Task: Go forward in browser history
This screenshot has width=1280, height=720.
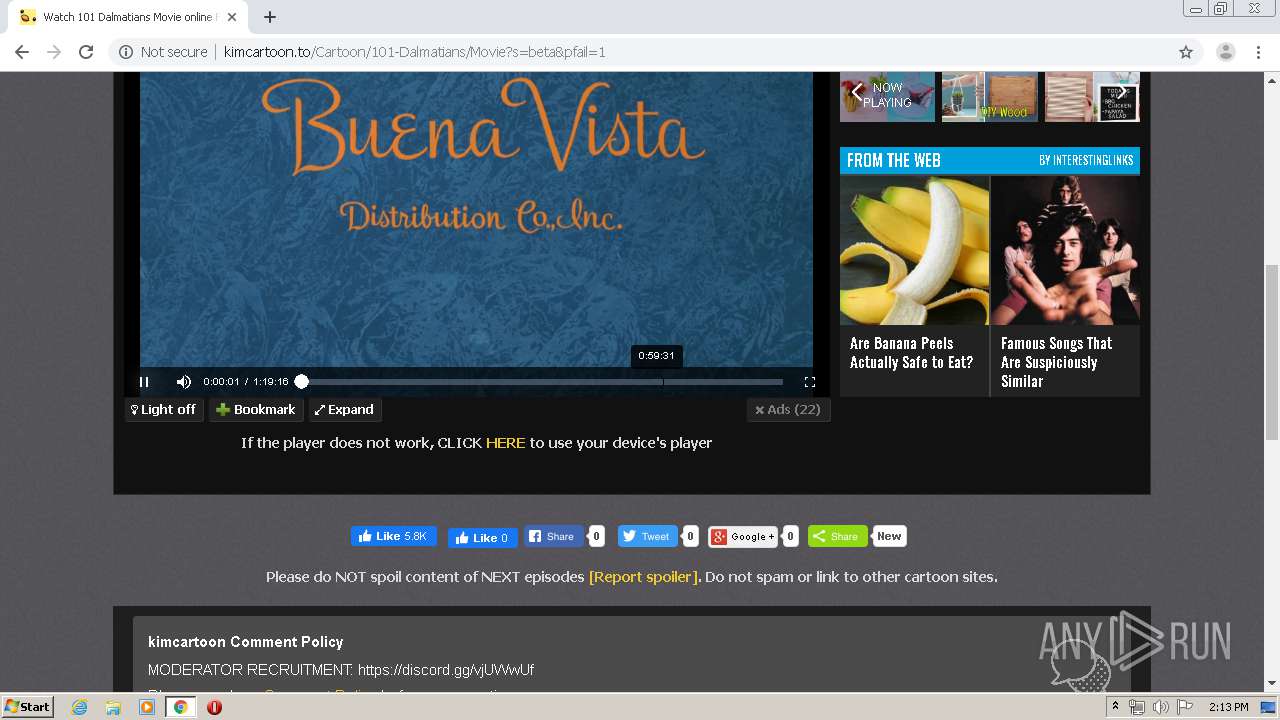Action: [54, 52]
